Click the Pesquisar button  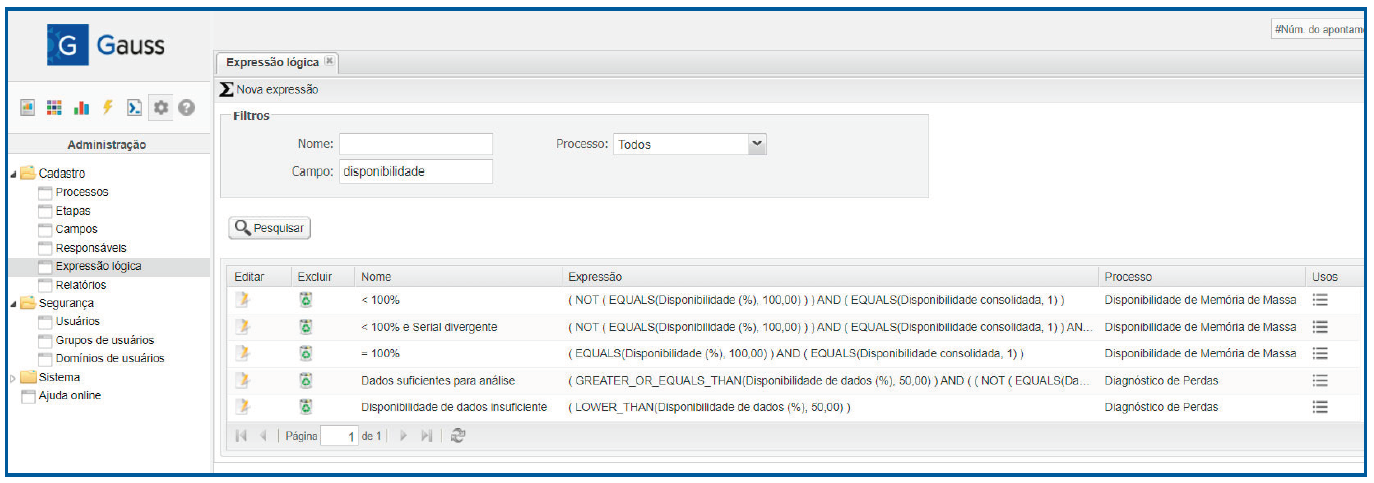point(270,228)
